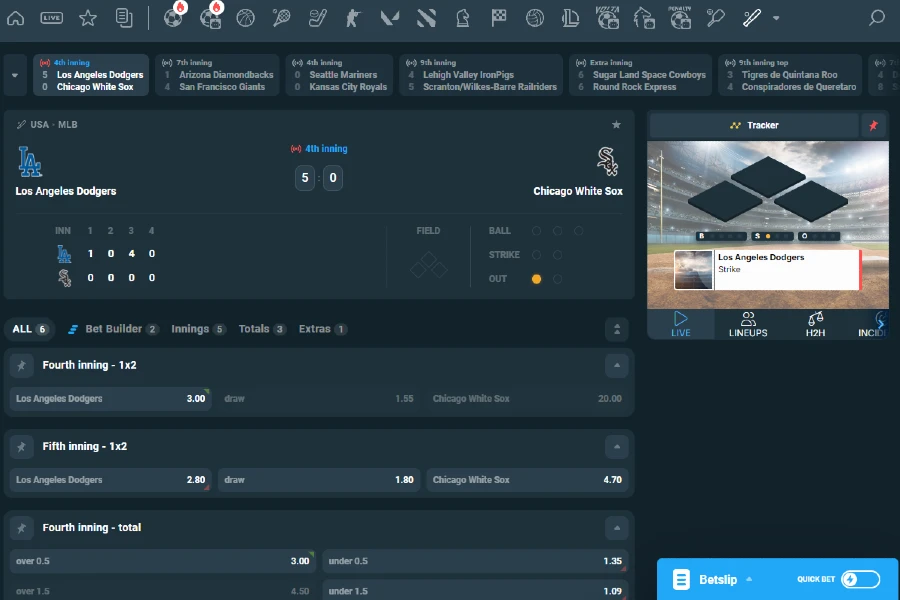This screenshot has height=600, width=900.
Task: Select the chess knight sport icon
Action: [x=461, y=18]
